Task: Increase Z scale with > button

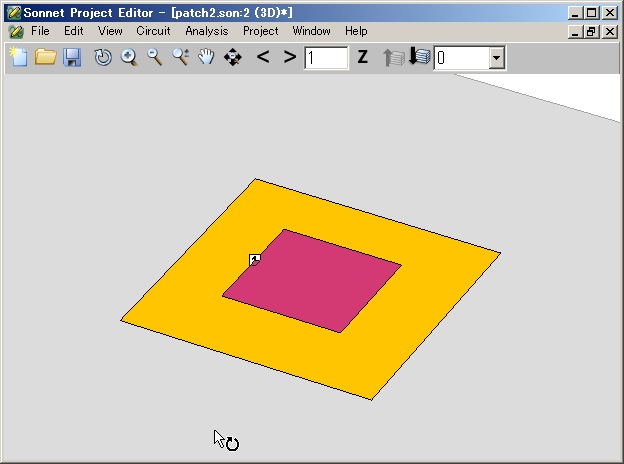Action: (x=290, y=57)
